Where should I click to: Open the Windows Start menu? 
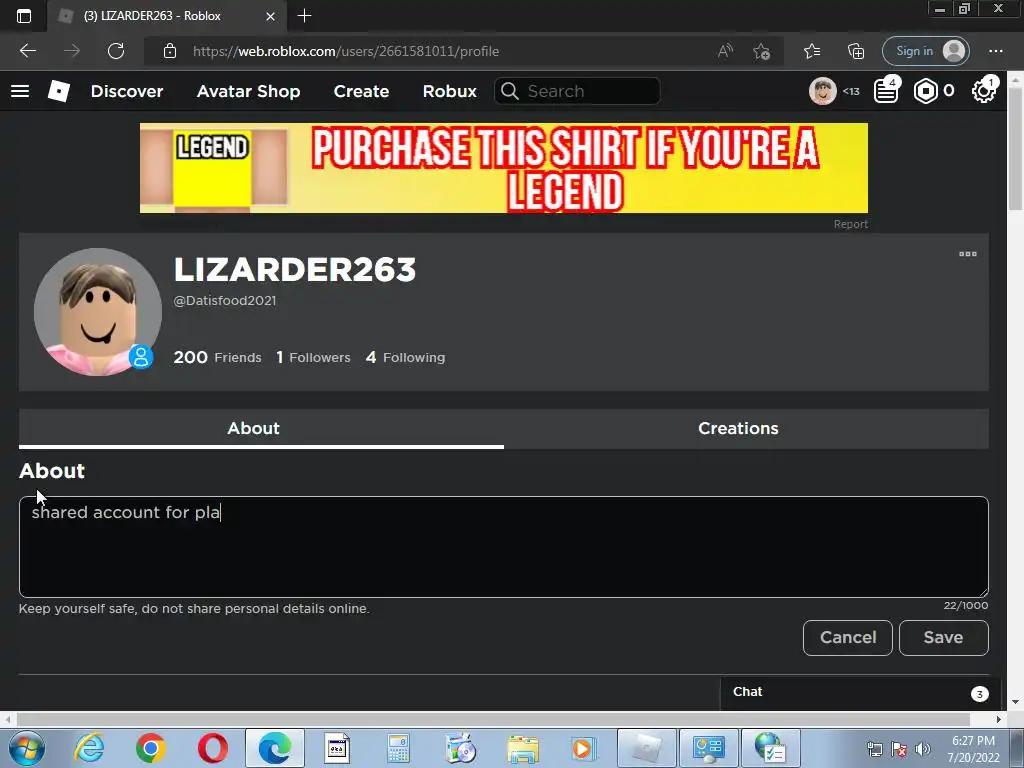(x=27, y=748)
